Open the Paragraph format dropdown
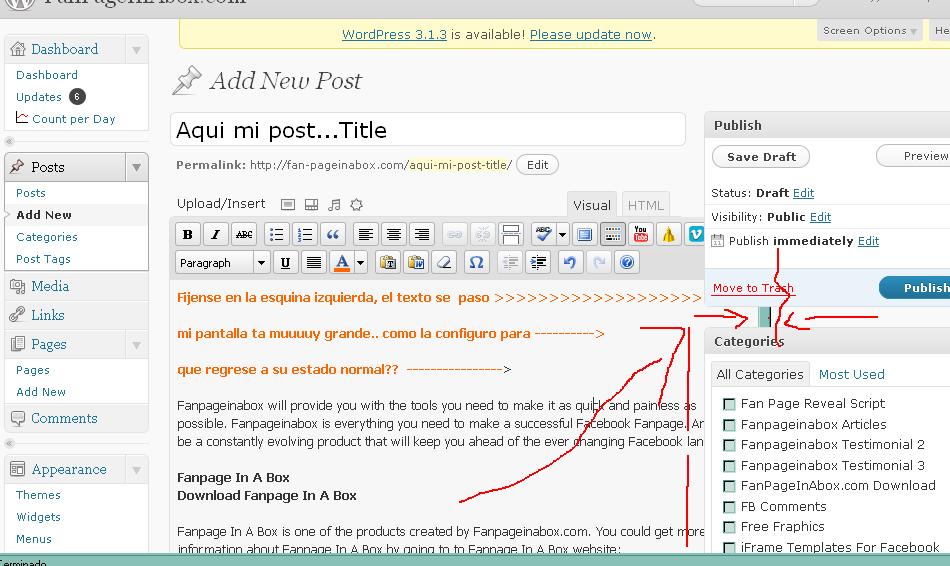Image resolution: width=950 pixels, height=566 pixels. point(223,263)
